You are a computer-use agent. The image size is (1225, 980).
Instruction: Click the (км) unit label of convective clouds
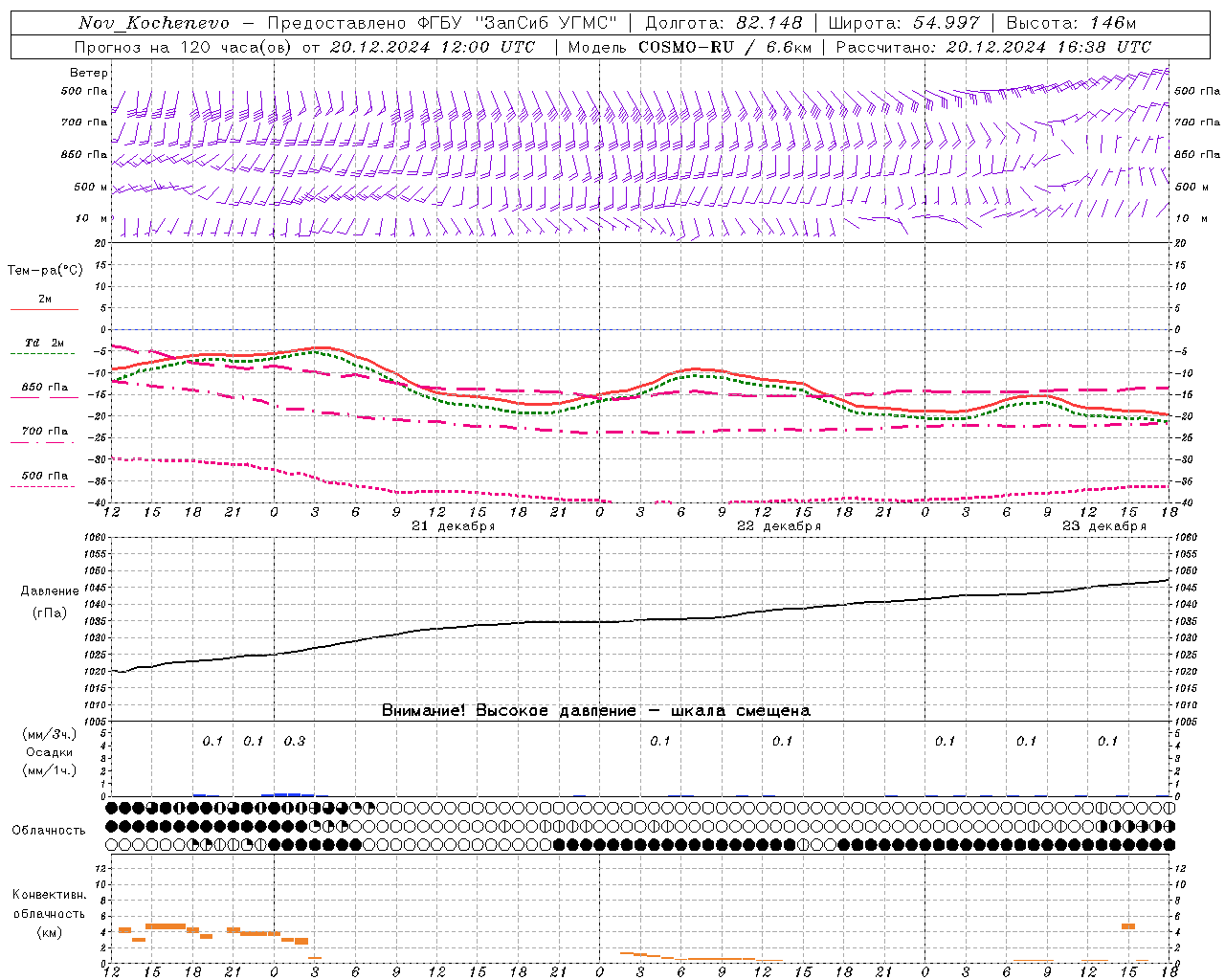click(50, 932)
